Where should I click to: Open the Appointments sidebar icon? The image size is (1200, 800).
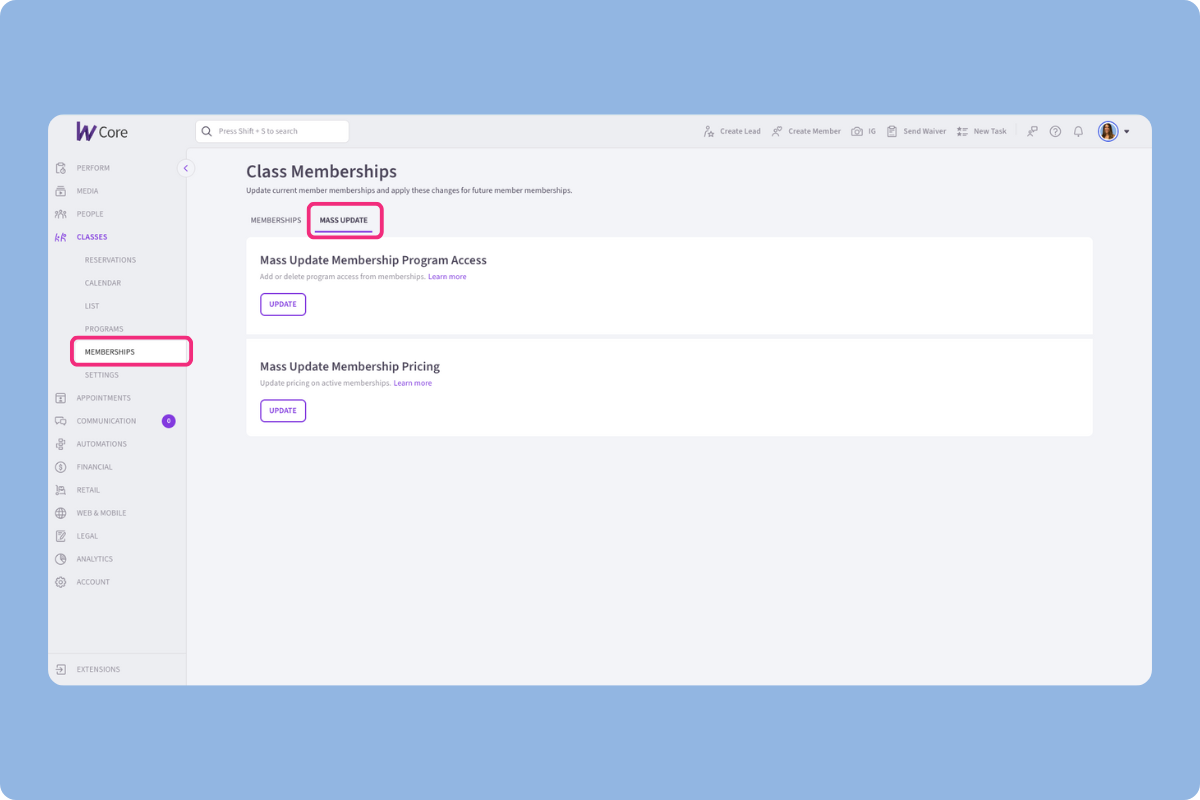coord(60,397)
